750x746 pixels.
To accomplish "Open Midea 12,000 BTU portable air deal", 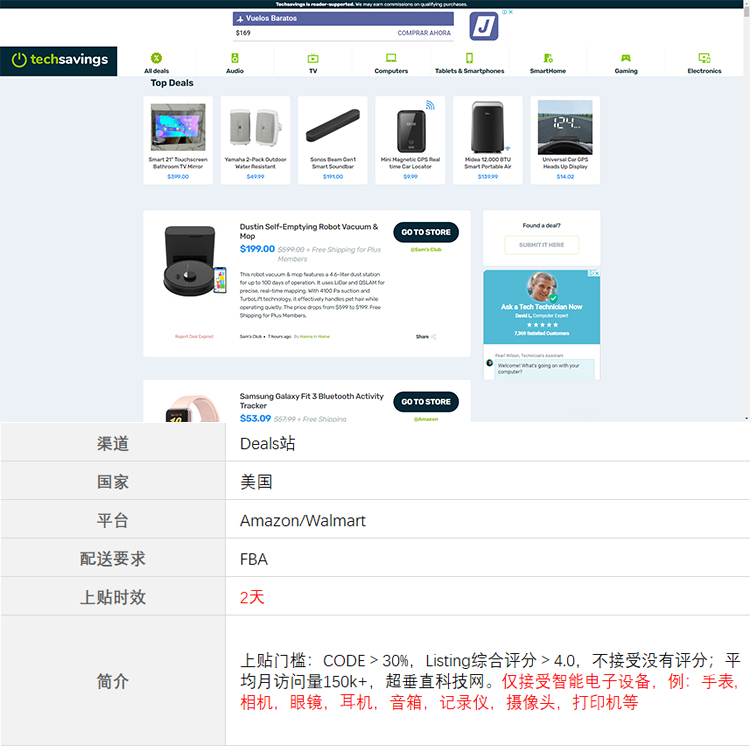I will 488,140.
